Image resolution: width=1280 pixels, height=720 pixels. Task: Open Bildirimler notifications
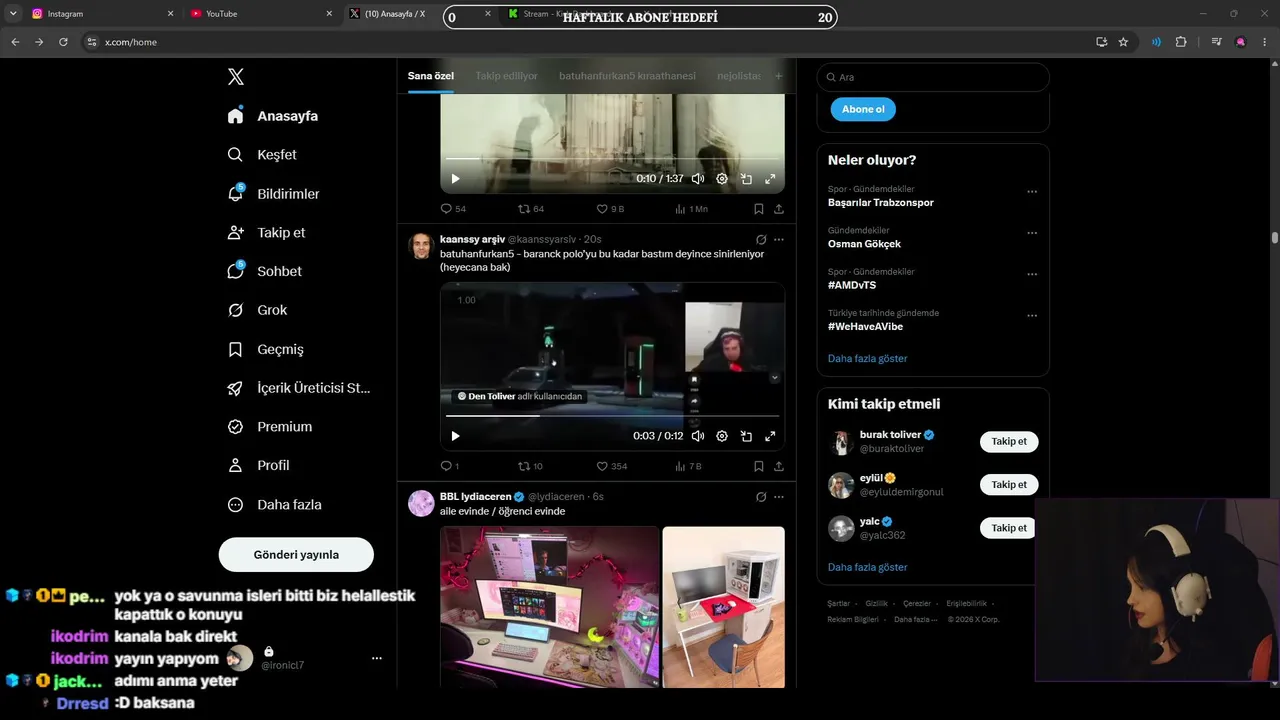[x=274, y=194]
